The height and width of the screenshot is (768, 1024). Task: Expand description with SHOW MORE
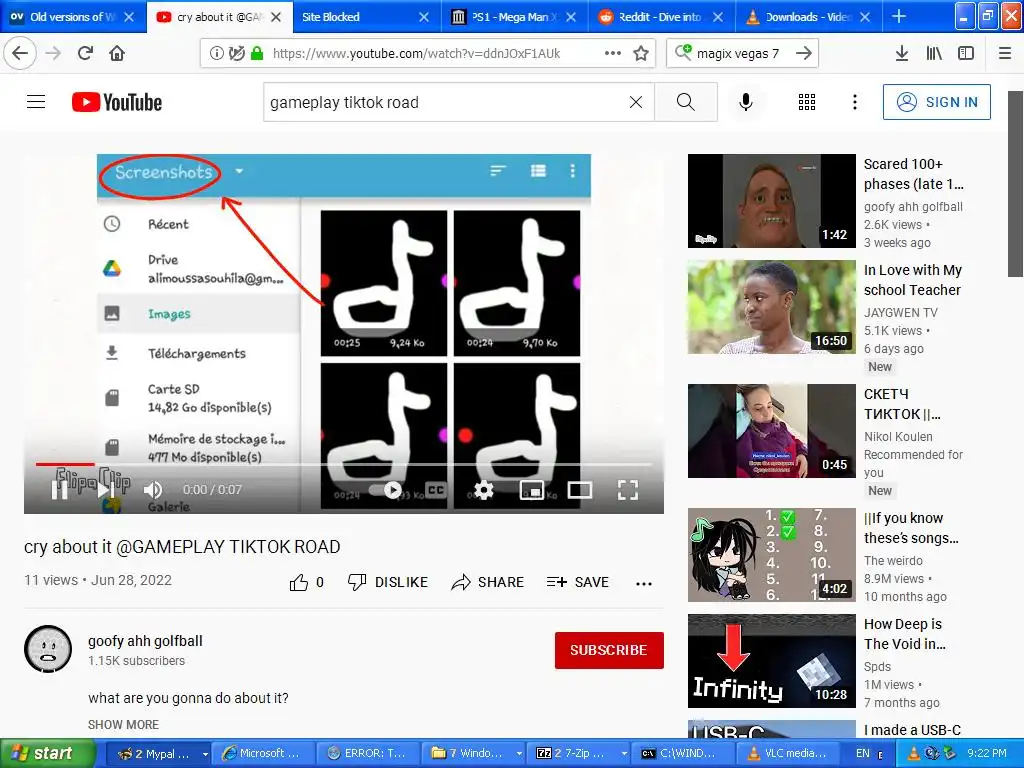coord(123,724)
